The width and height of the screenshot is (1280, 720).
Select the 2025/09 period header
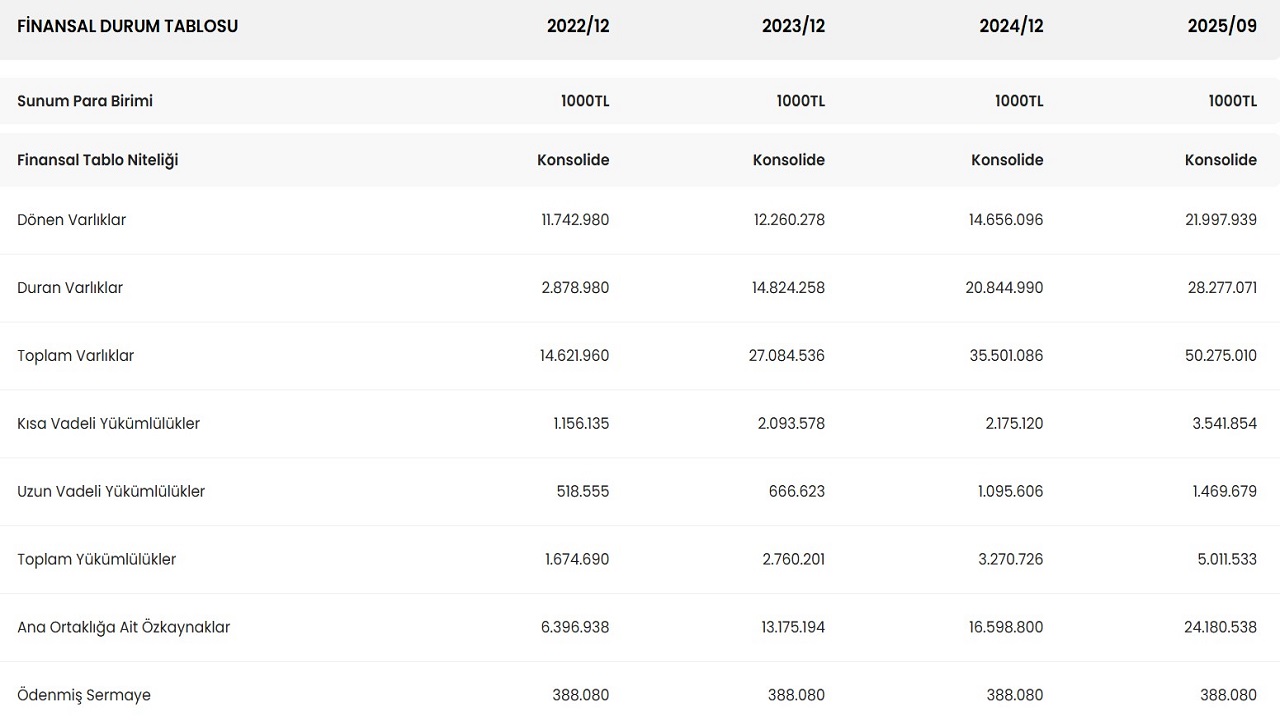(1222, 26)
